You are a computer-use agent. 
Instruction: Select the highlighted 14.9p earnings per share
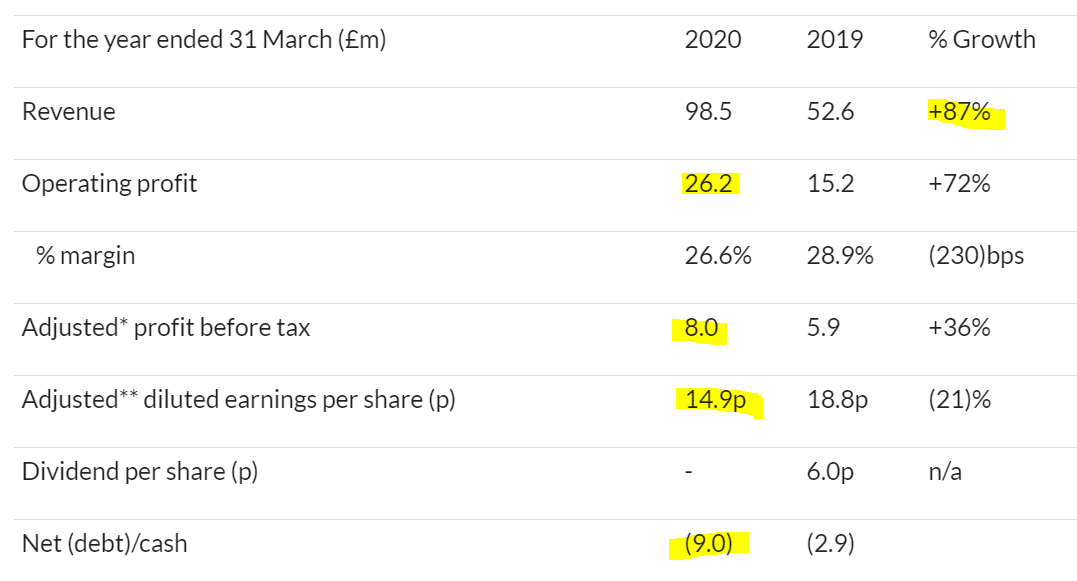click(716, 399)
